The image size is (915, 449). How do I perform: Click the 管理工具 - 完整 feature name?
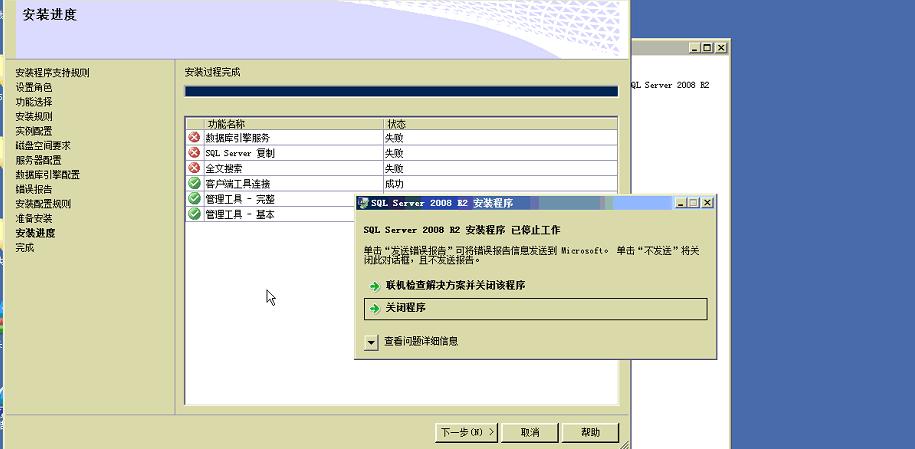pyautogui.click(x=240, y=199)
